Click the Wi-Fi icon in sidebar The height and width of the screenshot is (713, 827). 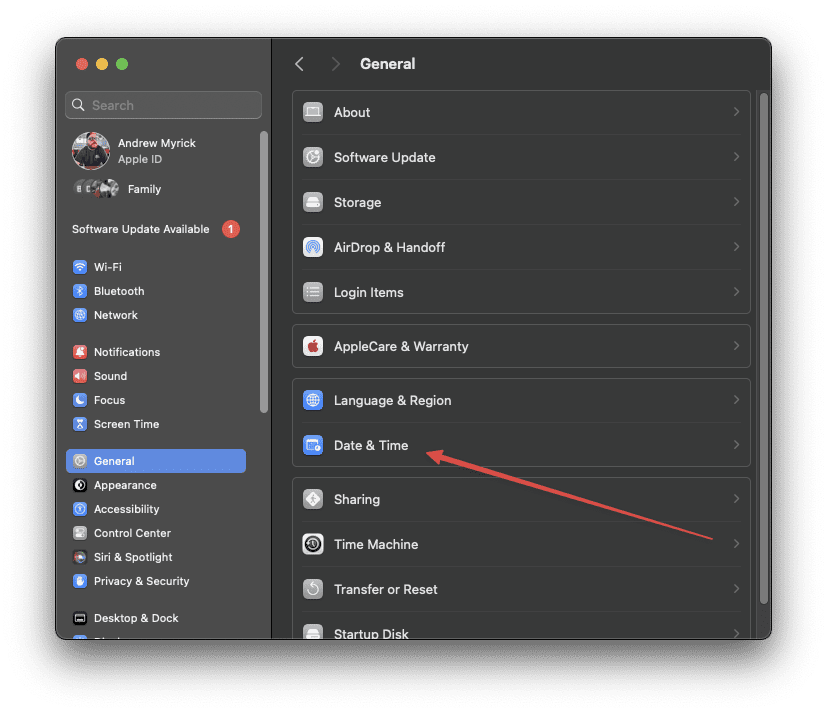pos(80,267)
